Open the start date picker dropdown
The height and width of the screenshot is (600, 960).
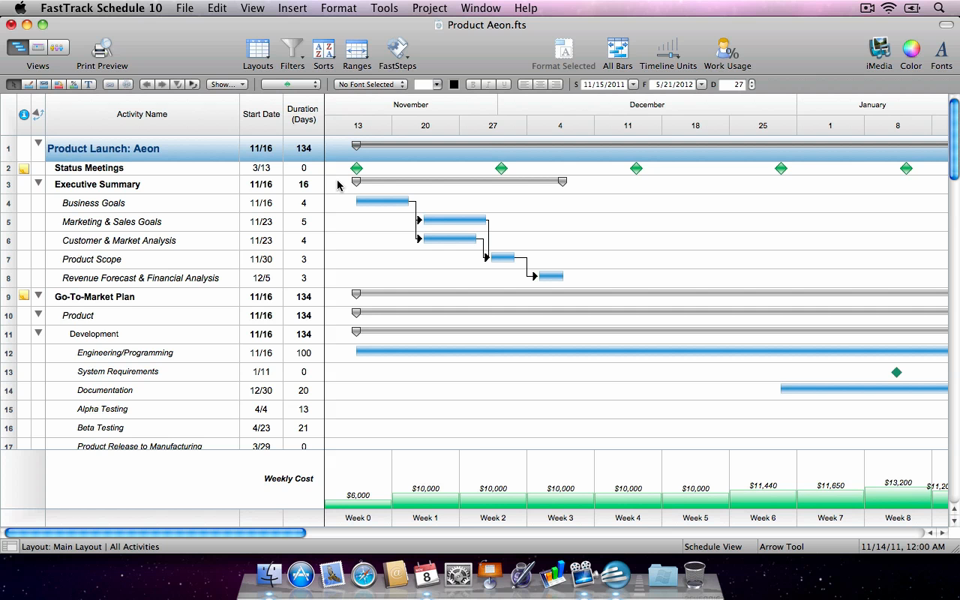(x=633, y=84)
